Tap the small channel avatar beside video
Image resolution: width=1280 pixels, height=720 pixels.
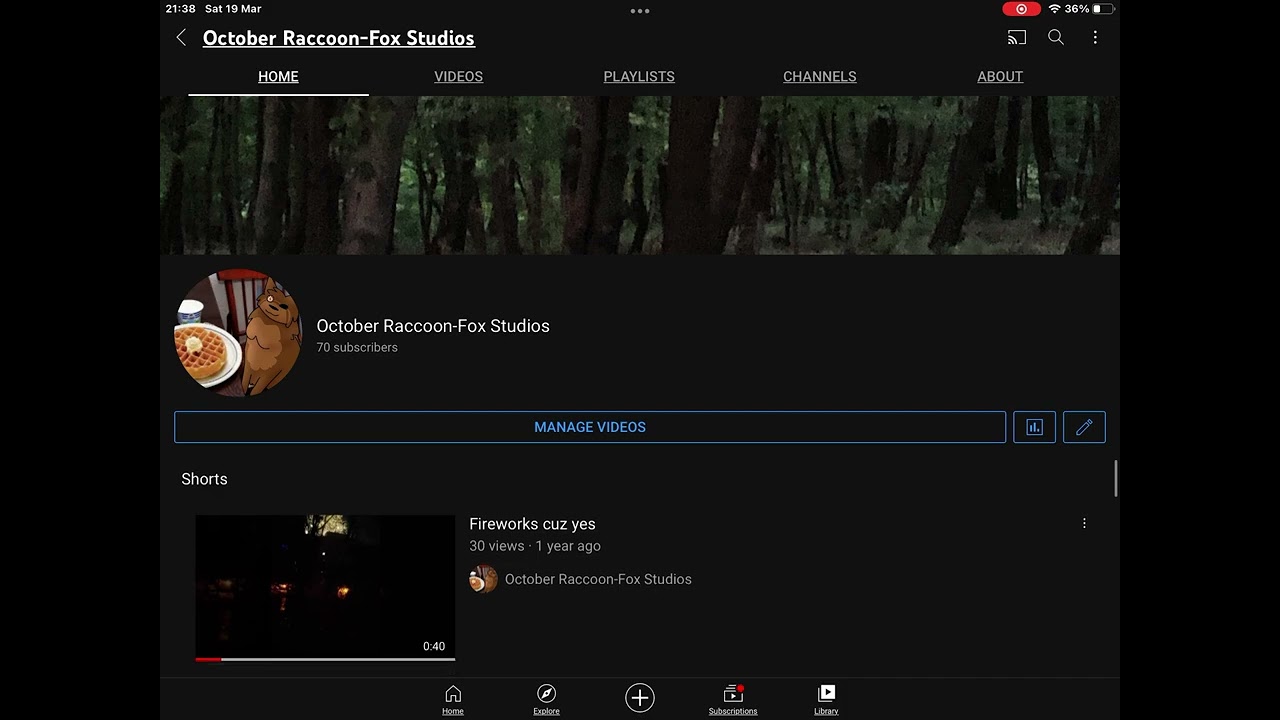pos(483,579)
